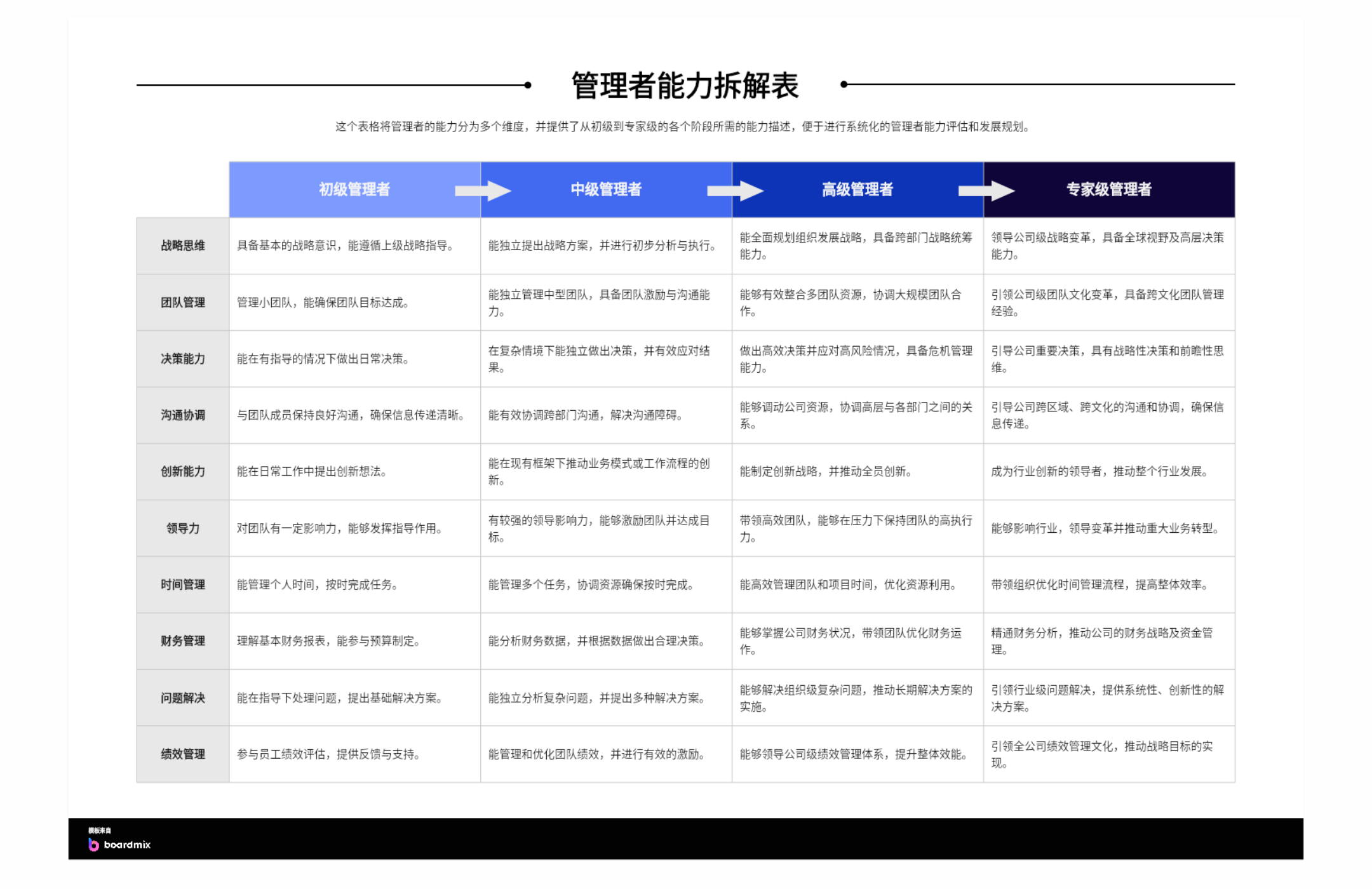The width and height of the screenshot is (1372, 889).
Task: Click cell 能在日常工作中提出创新想法。
Action: [x=355, y=472]
